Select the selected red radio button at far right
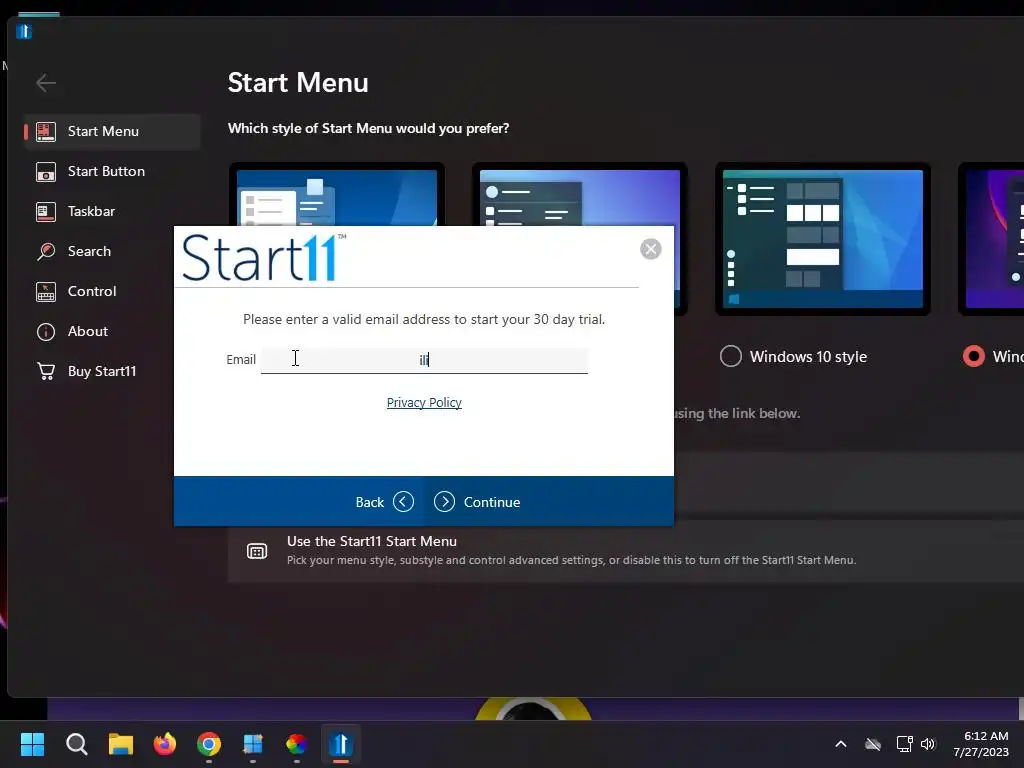Screen dimensions: 1024x768 [974, 357]
